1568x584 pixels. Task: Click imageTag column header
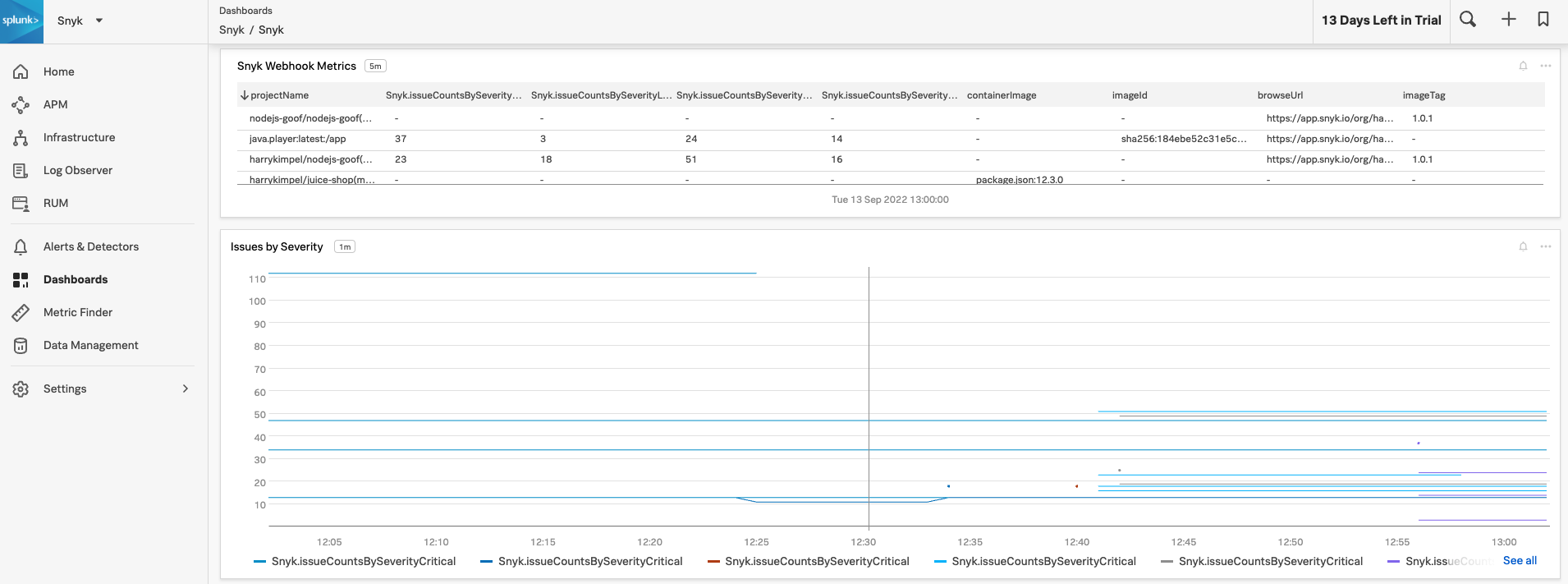(x=1424, y=95)
